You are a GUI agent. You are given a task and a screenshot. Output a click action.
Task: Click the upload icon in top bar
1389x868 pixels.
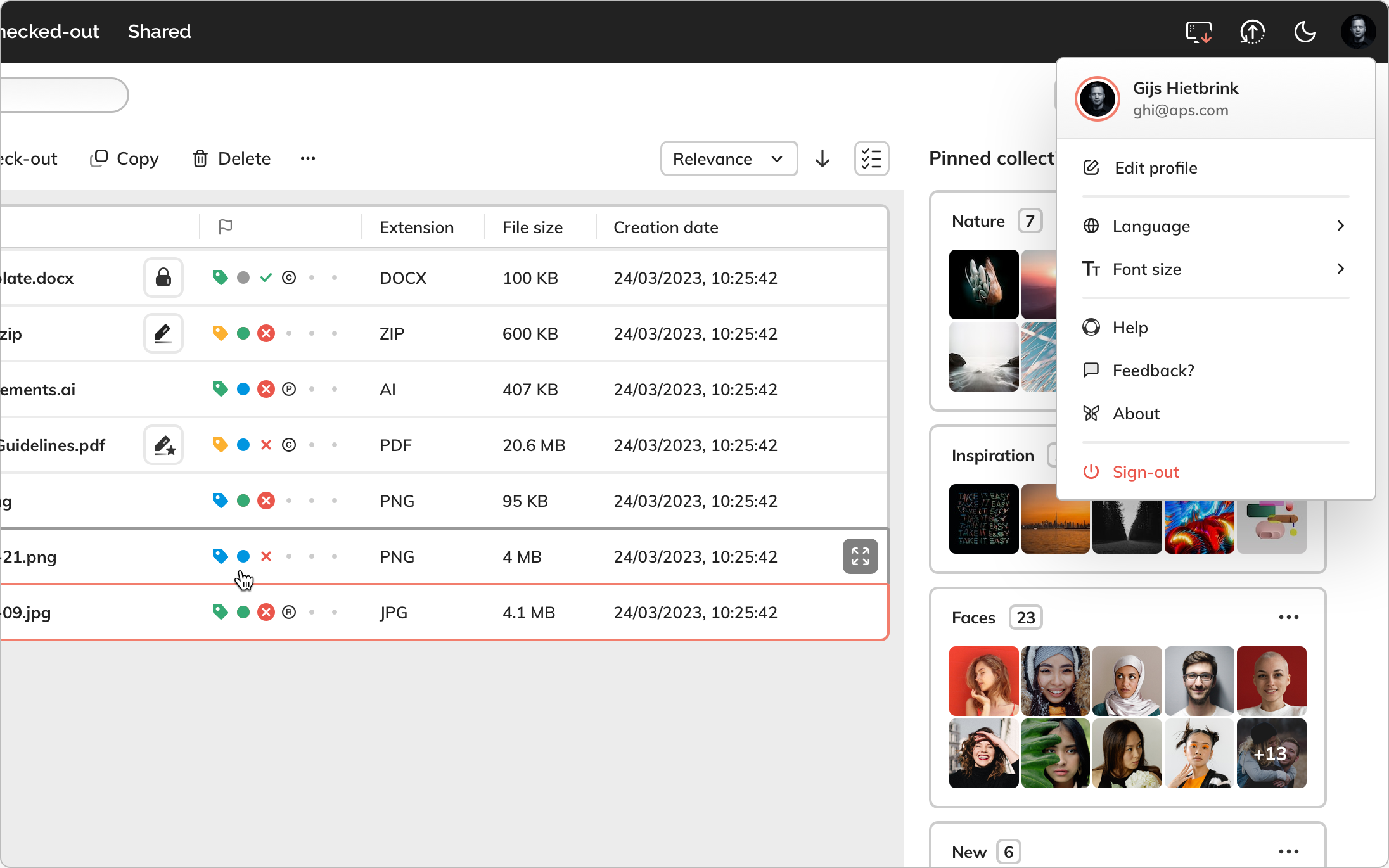(1252, 32)
